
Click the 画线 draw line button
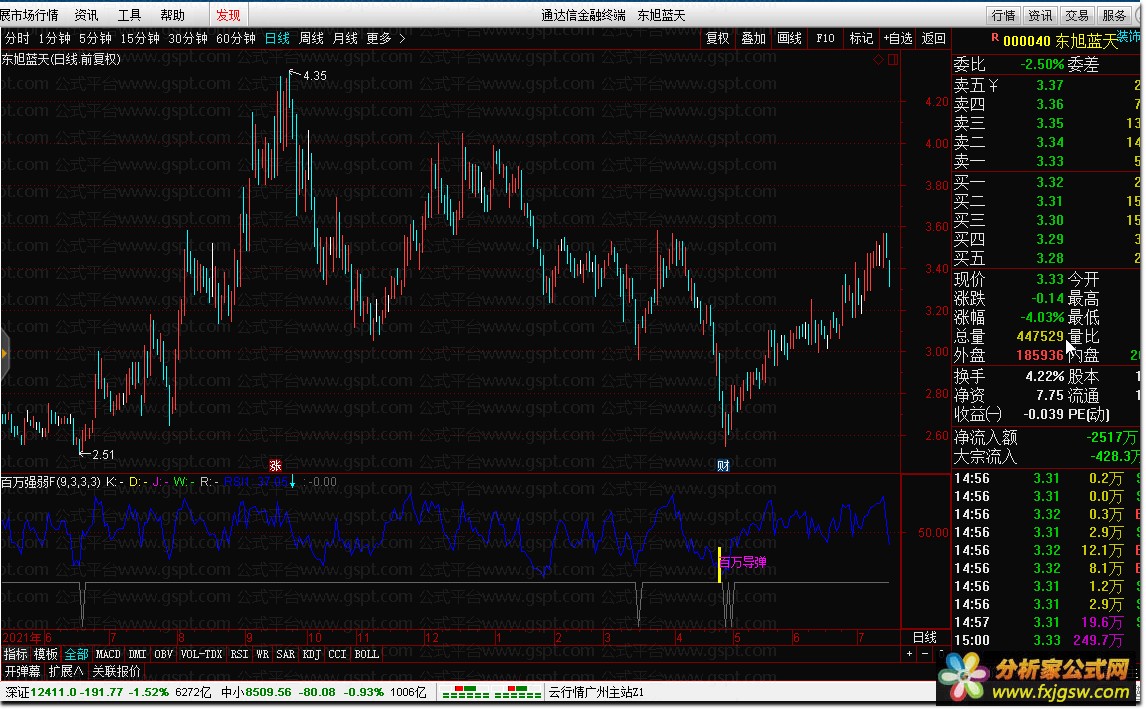(x=789, y=38)
